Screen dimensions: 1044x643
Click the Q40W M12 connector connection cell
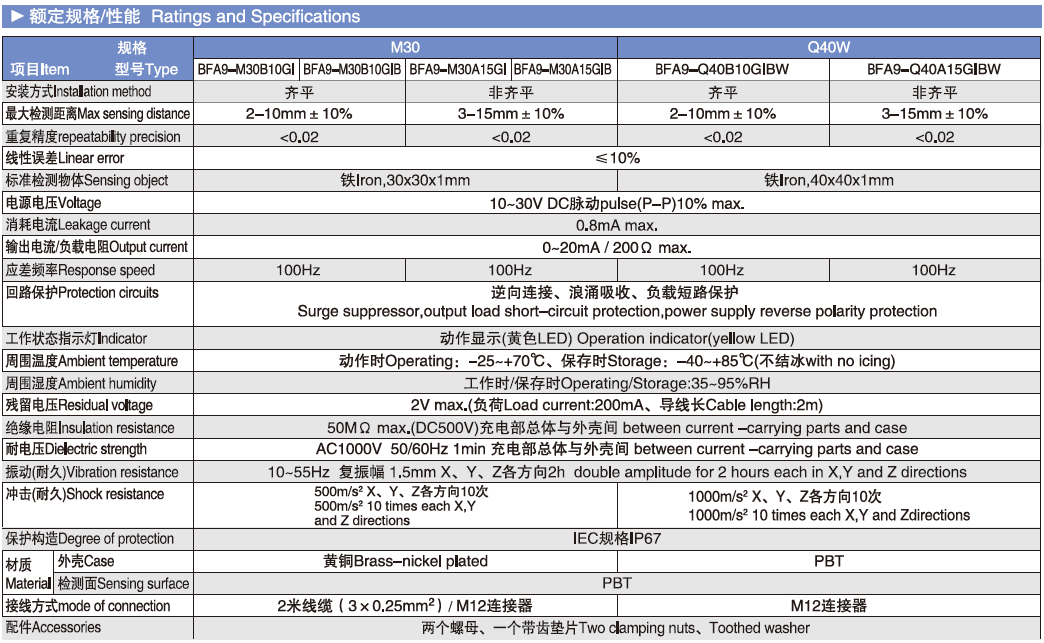(828, 606)
